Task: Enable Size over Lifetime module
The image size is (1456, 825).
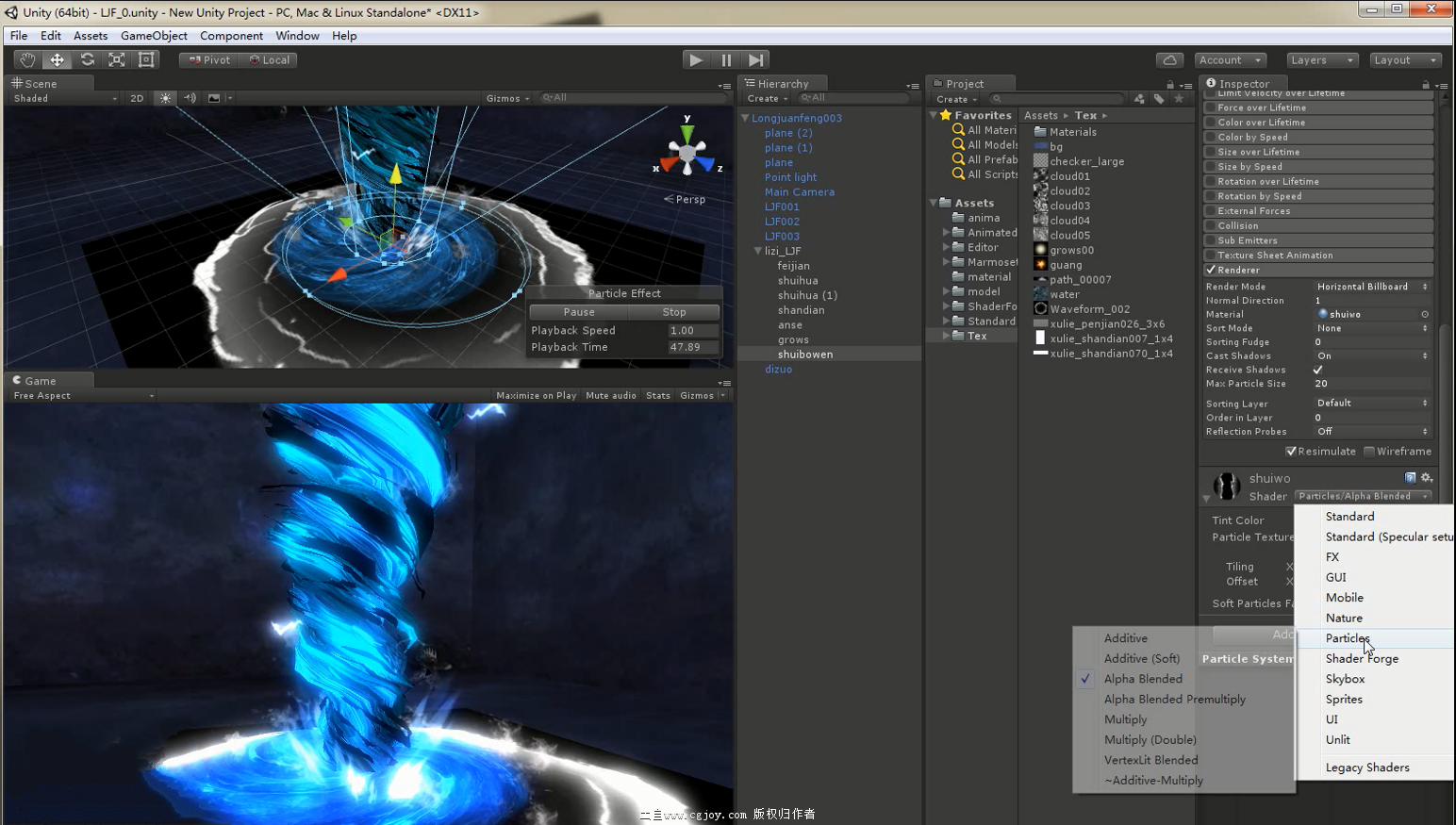Action: 1210,152
